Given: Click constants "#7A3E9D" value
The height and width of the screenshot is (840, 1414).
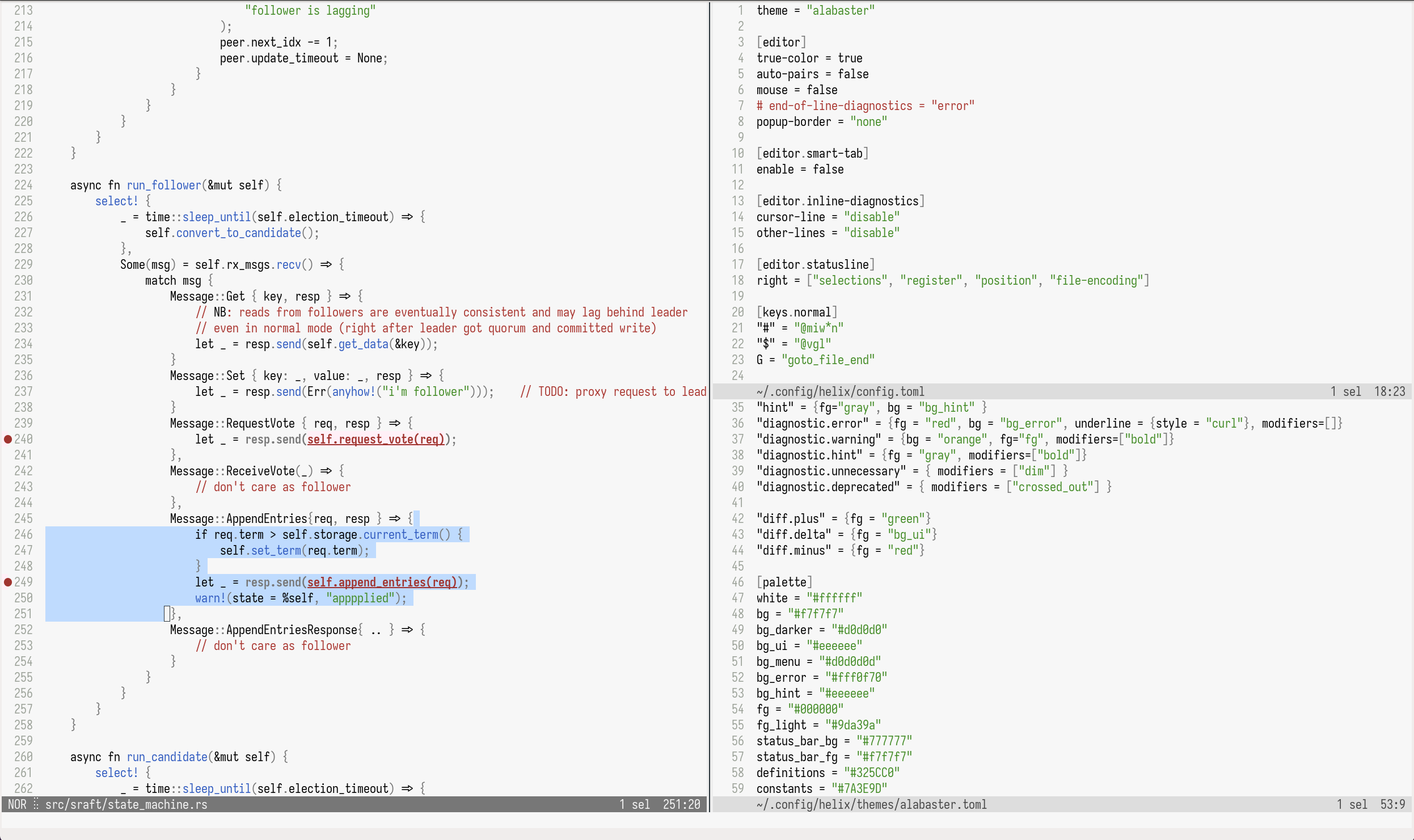Looking at the screenshot, I should coord(859,788).
